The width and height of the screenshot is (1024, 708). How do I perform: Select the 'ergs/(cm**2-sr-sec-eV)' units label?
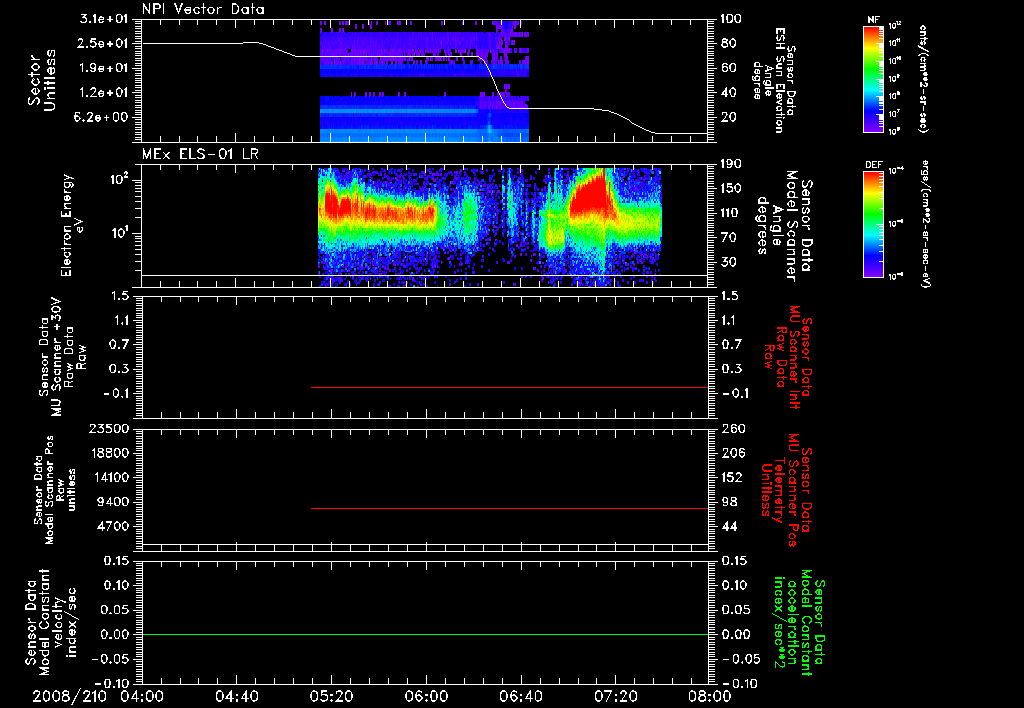click(925, 223)
